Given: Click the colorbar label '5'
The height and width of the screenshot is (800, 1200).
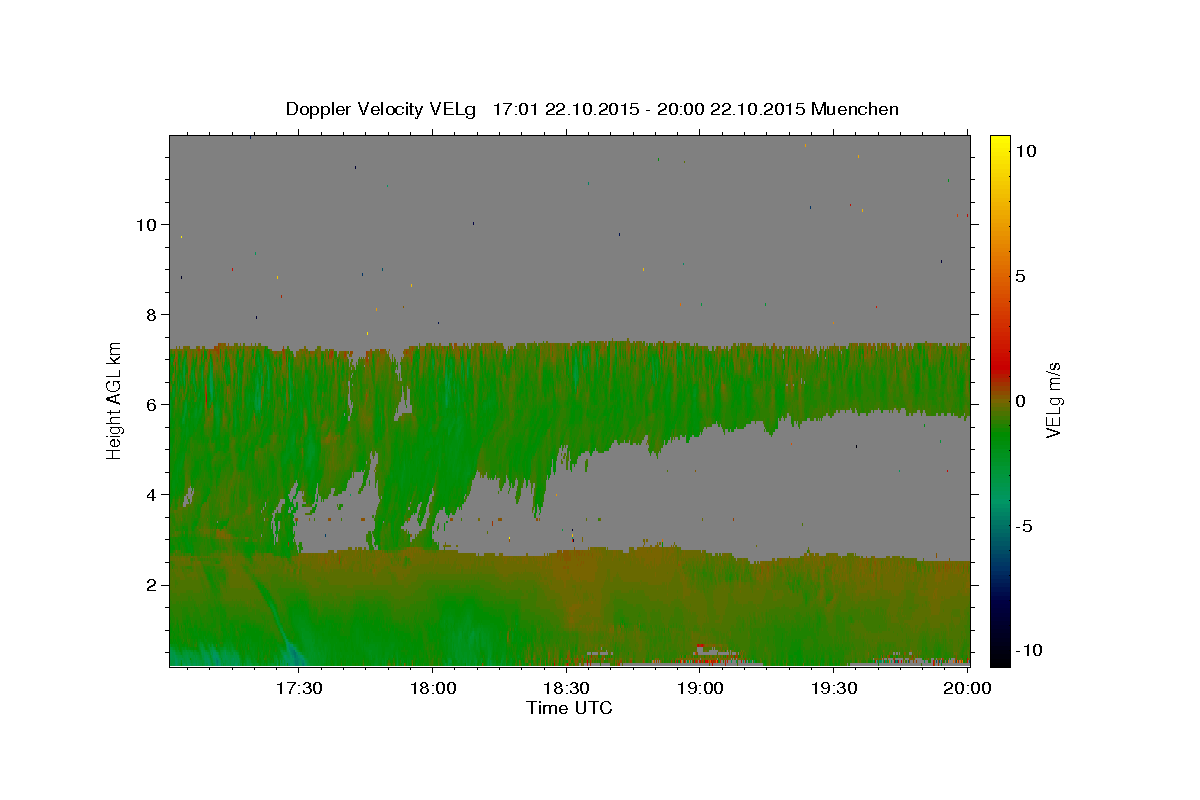Looking at the screenshot, I should click(1020, 276).
